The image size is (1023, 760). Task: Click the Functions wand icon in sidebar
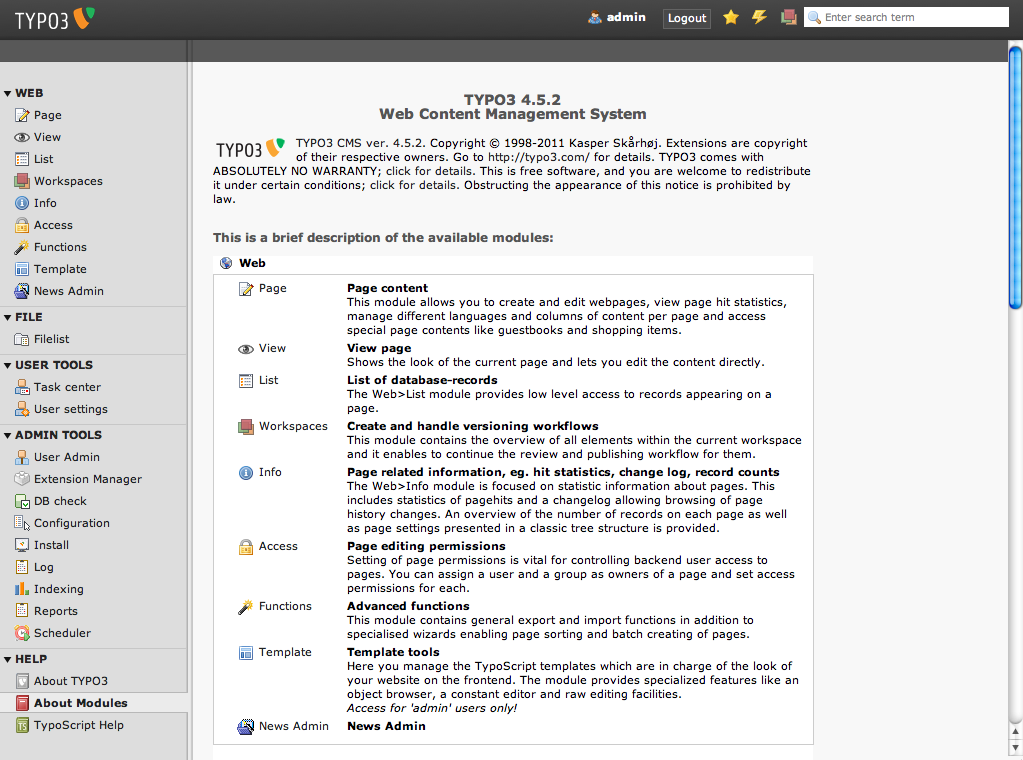pyautogui.click(x=22, y=247)
